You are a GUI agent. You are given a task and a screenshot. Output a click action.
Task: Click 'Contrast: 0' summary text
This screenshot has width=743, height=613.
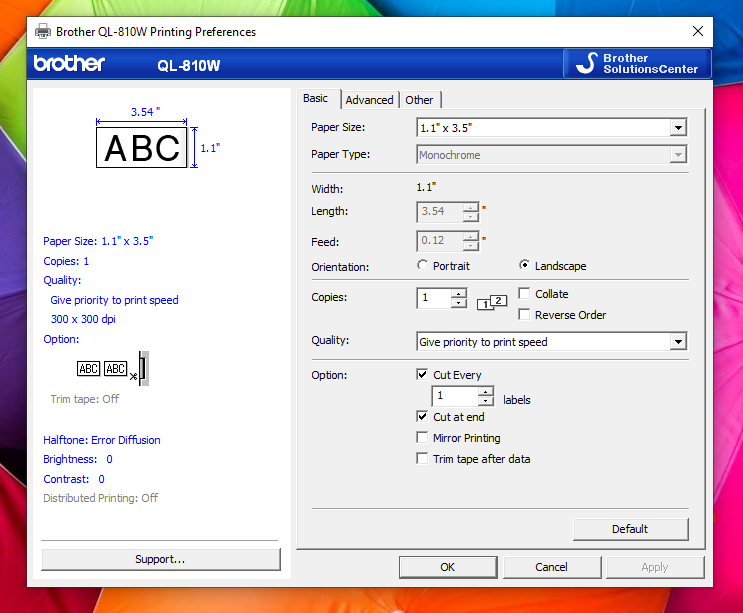point(74,479)
